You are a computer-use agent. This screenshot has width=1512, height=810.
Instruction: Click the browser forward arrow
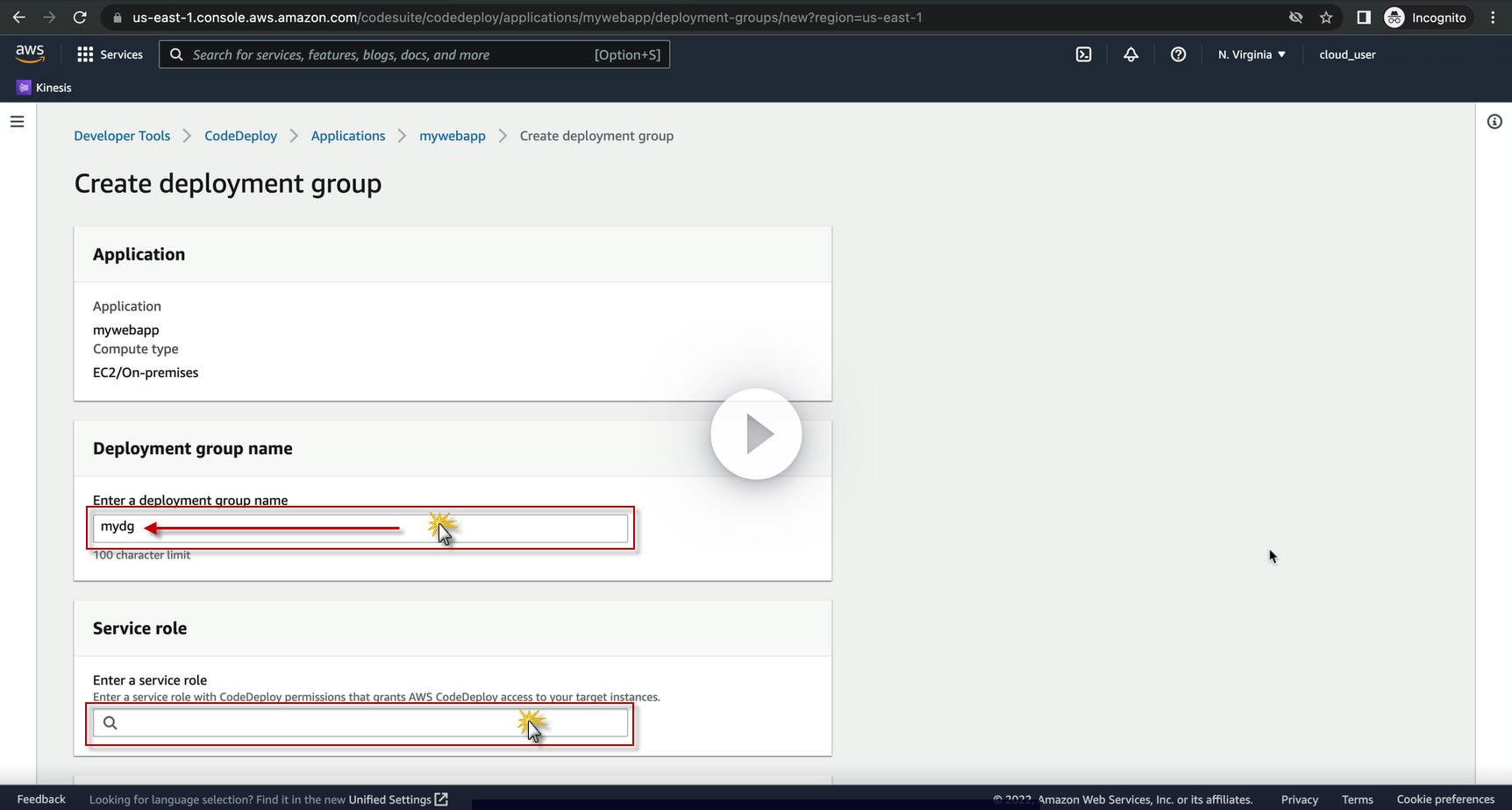(49, 18)
